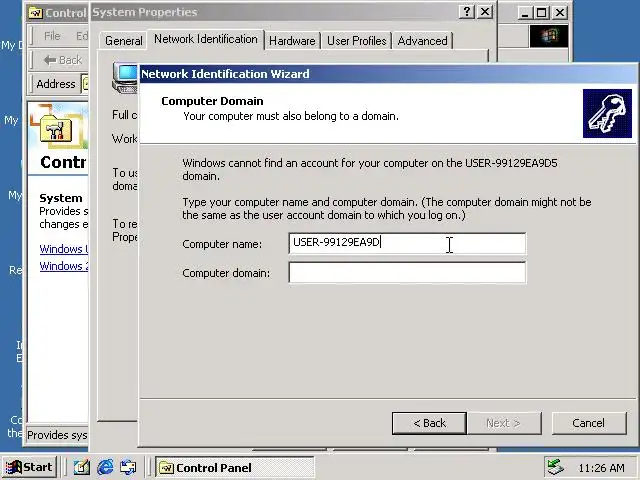This screenshot has width=640, height=480.
Task: Launch Internet Explorer from Quick Launch
Action: 105,467
